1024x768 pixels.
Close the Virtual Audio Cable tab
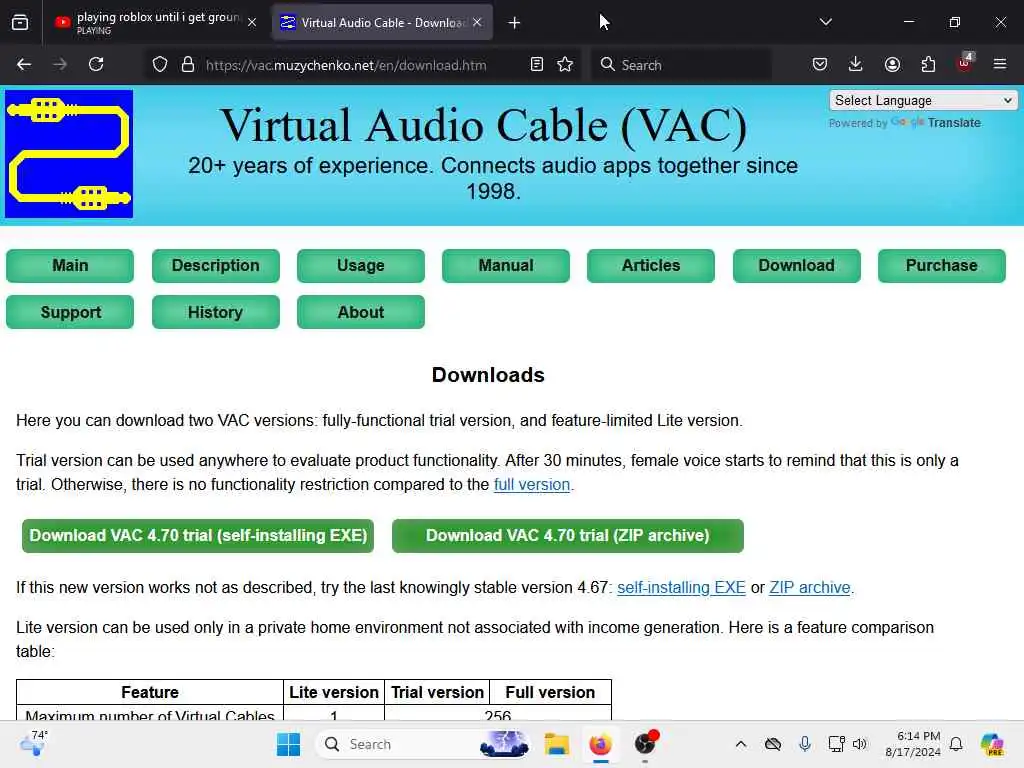tap(477, 22)
